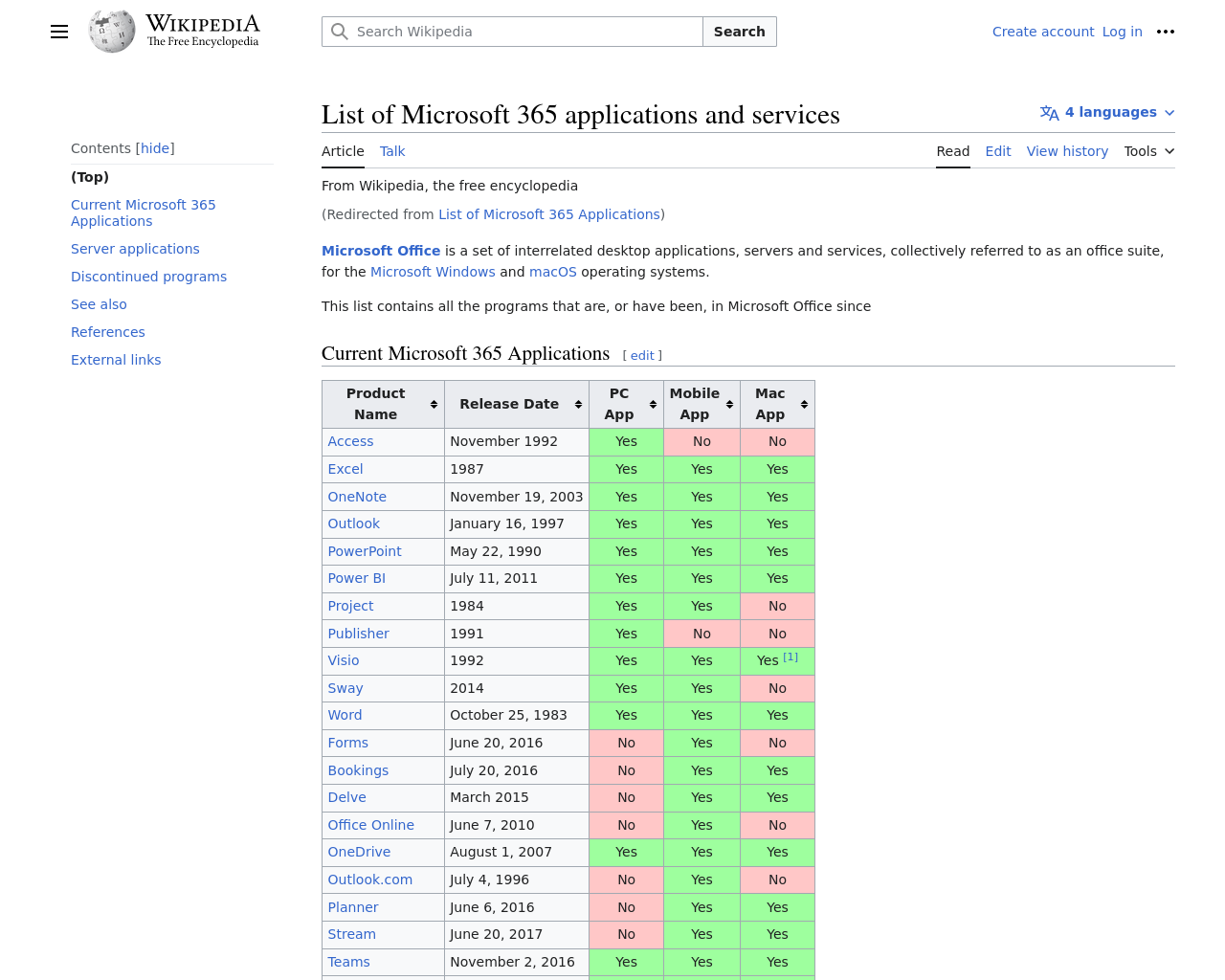Screen dimensions: 1225x980
Task: Open the Edit tab
Action: click(x=998, y=151)
